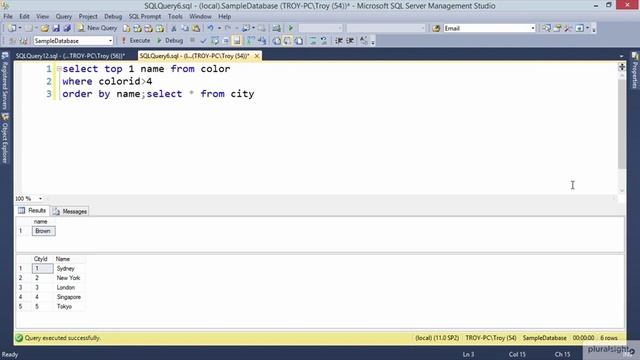
Task: Click the Open File folder icon
Action: [44, 28]
